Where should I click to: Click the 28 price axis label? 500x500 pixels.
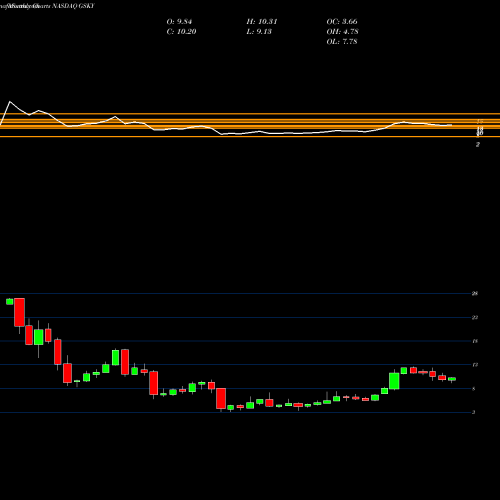coord(475,294)
